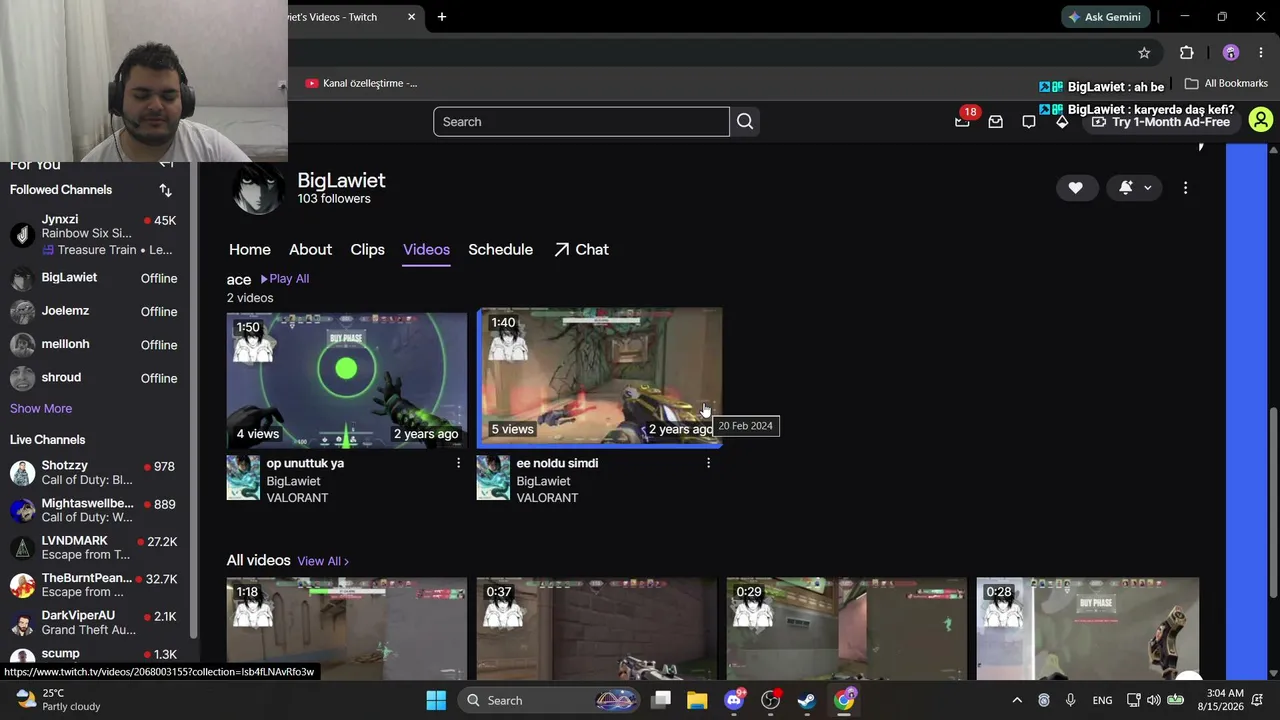Open the All Bookmarks folder

pyautogui.click(x=1225, y=83)
